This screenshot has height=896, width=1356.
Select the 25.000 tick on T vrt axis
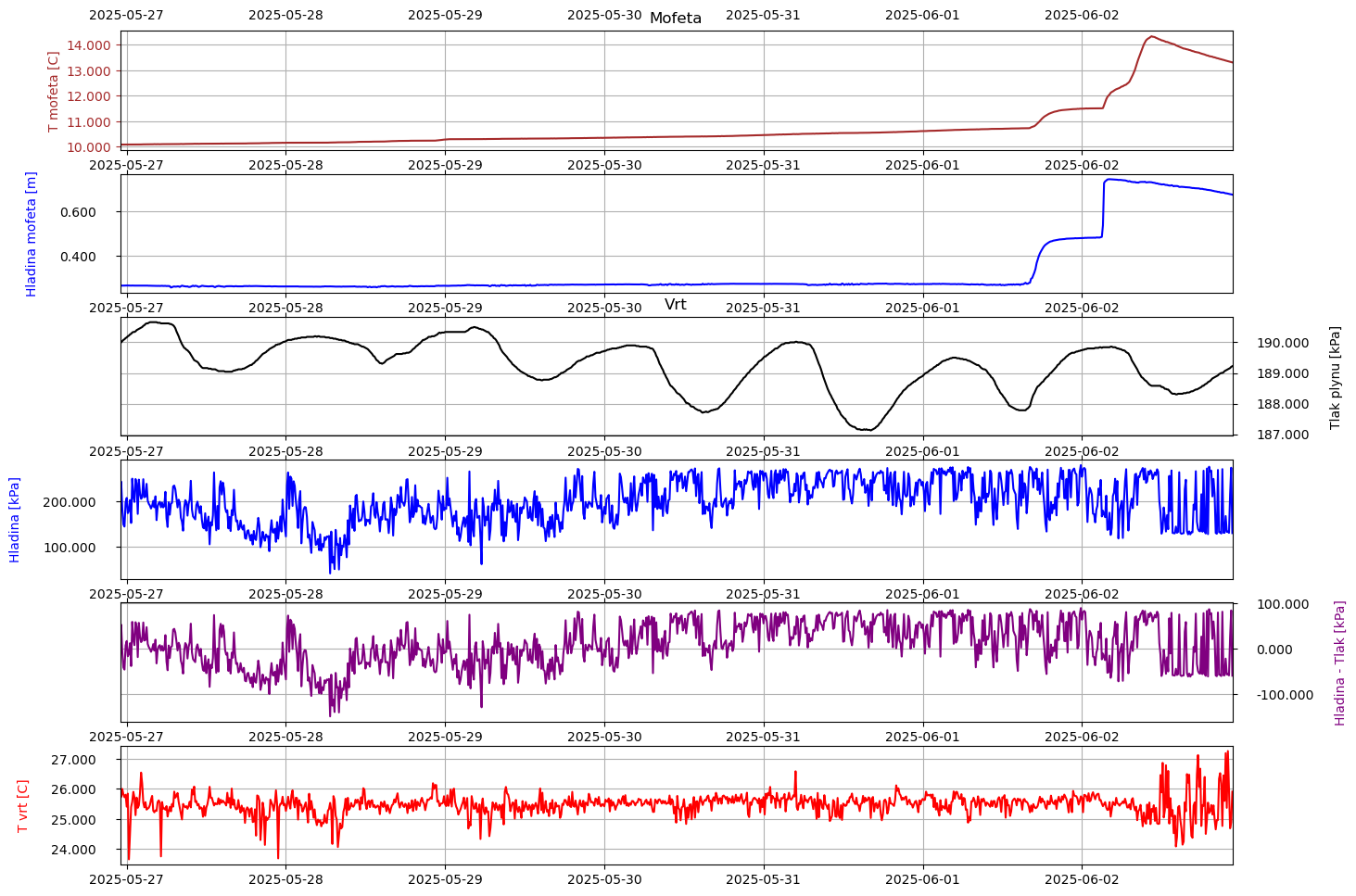pos(73,820)
